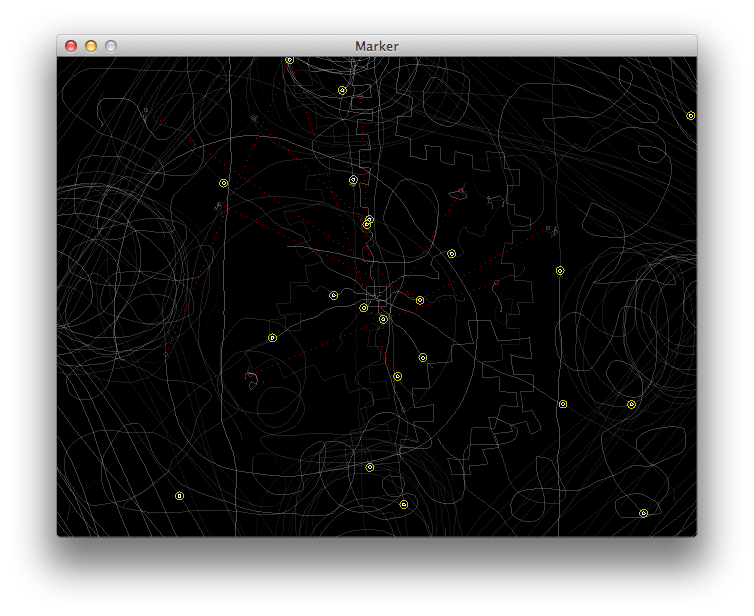Click the second yellow marker from top, near top center
The image size is (754, 616).
(x=342, y=90)
